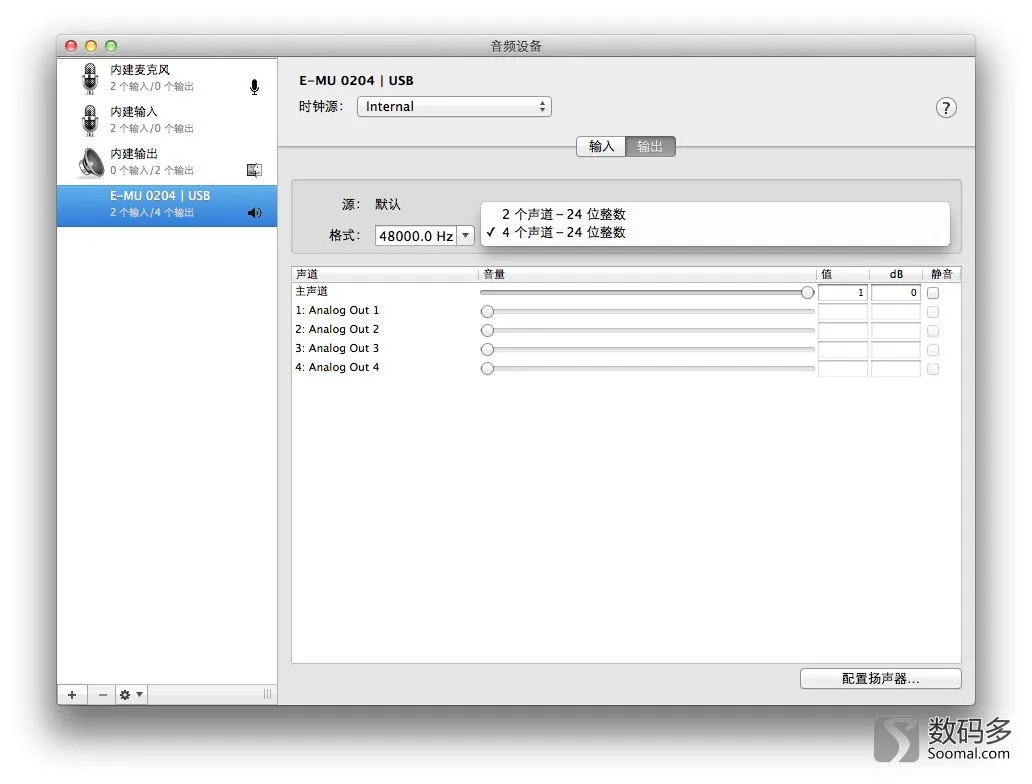Close the 音频设备 window
The height and width of the screenshot is (784, 1032).
pos(71,45)
